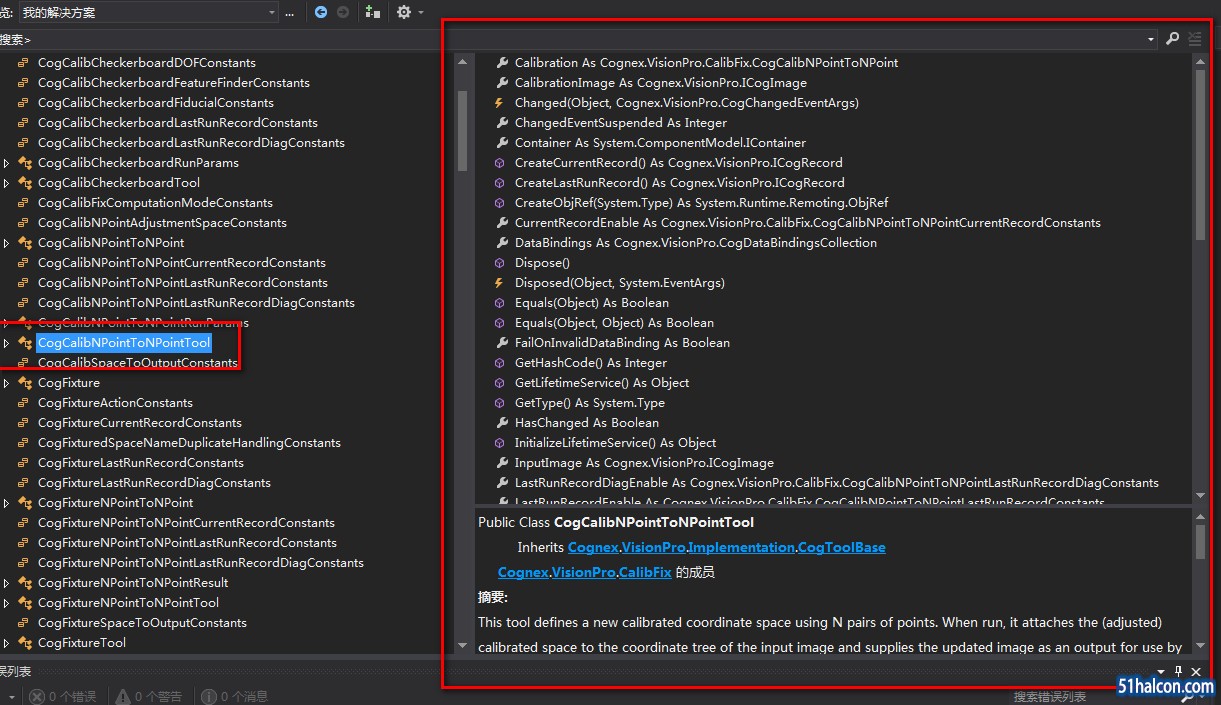Select the CalibrationImage member row

coord(660,83)
